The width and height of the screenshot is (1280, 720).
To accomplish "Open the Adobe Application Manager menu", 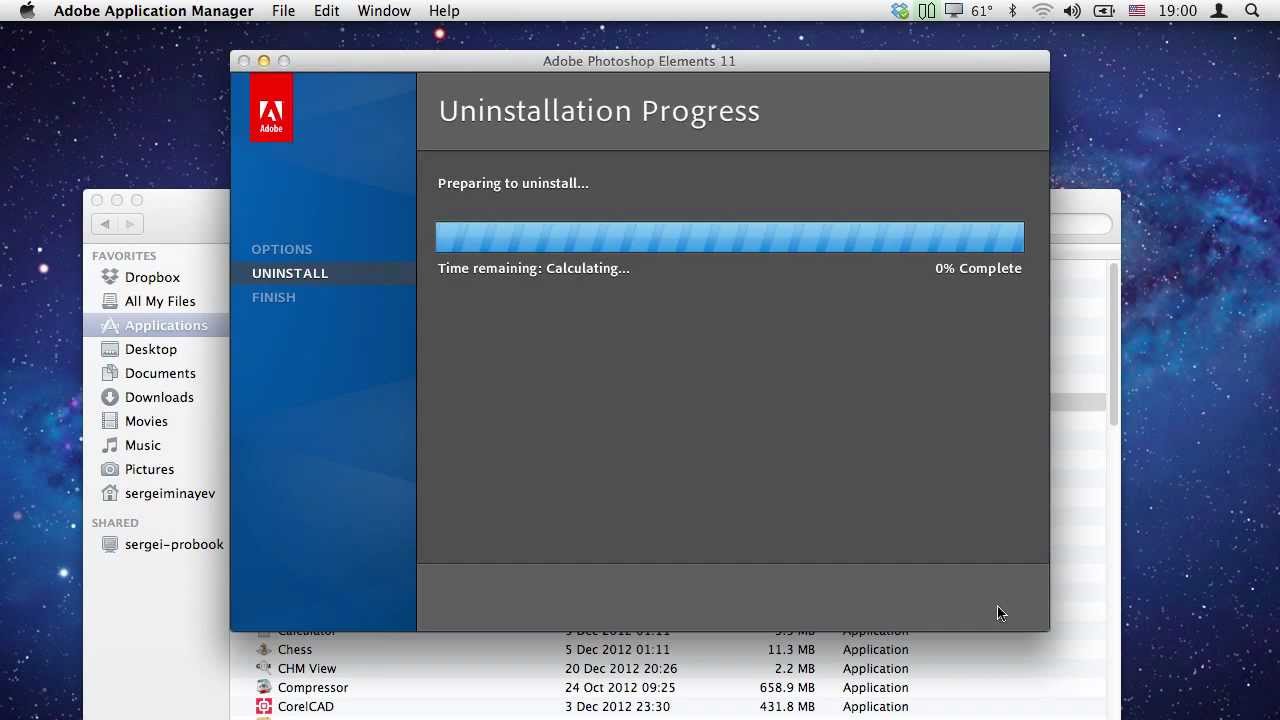I will 154,11.
